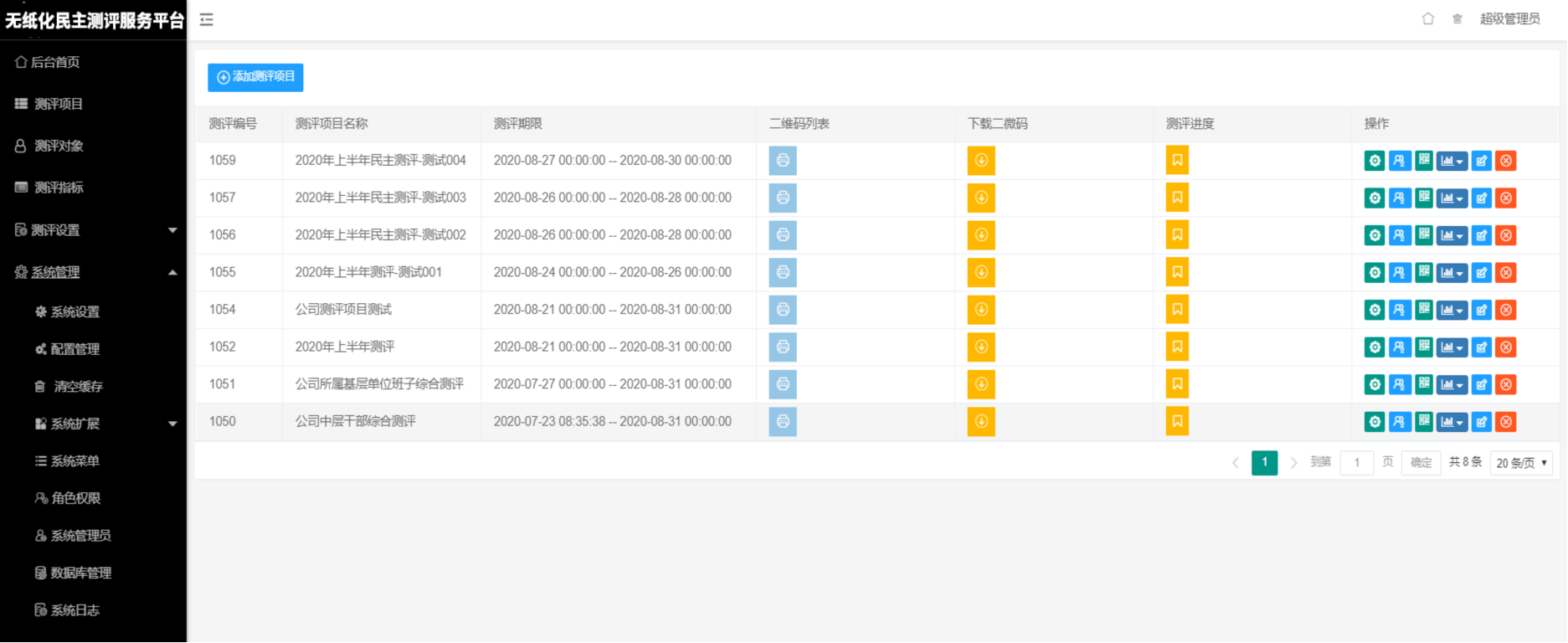
Task: Select page 1 in pagination
Action: (1265, 463)
